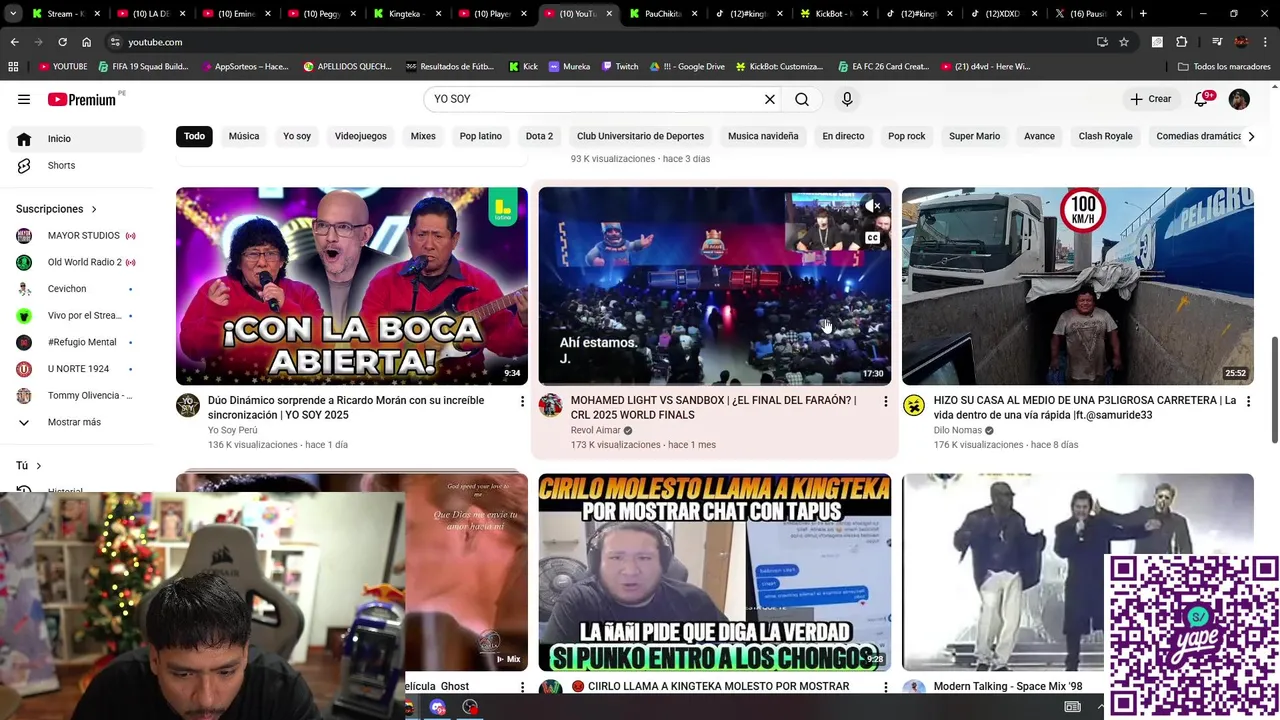Show more category chips with right arrow
The image size is (1280, 720).
pos(1250,136)
